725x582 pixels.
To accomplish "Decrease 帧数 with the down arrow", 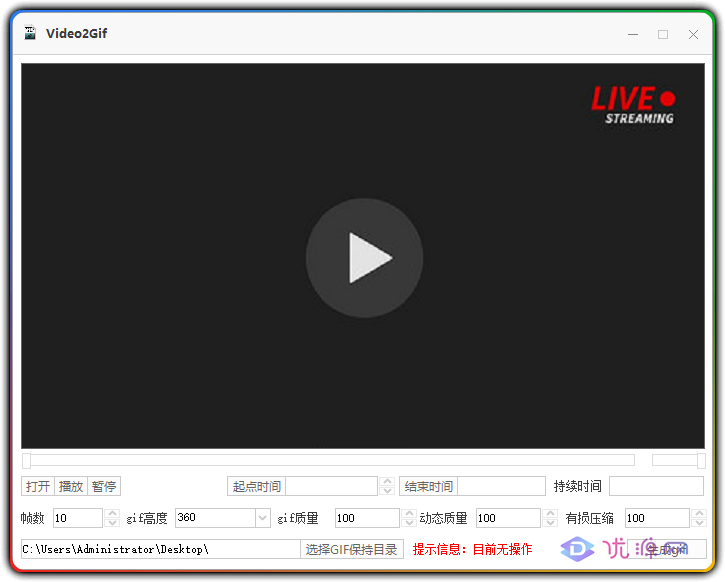I will click(112, 523).
